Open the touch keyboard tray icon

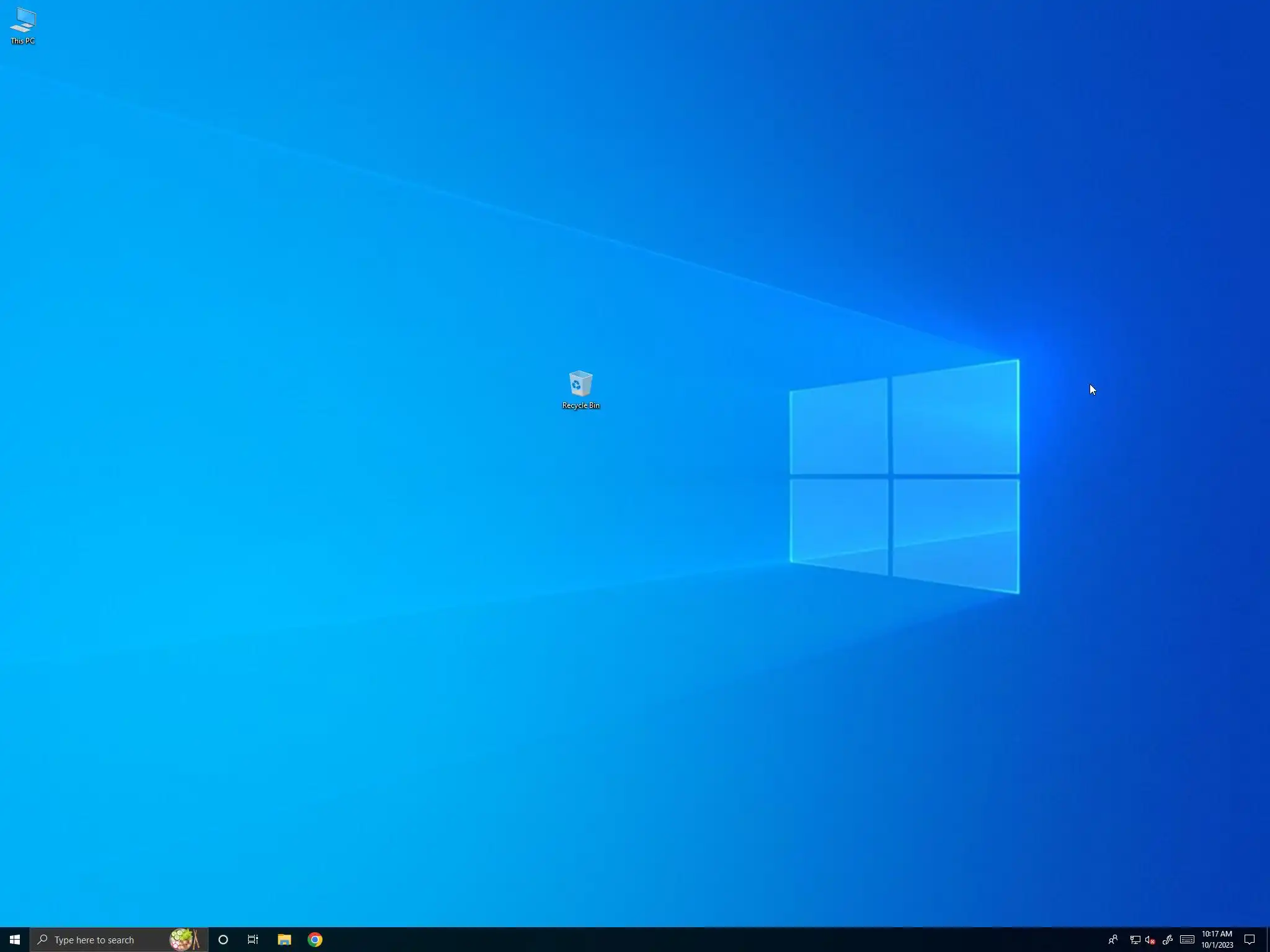click(1187, 940)
